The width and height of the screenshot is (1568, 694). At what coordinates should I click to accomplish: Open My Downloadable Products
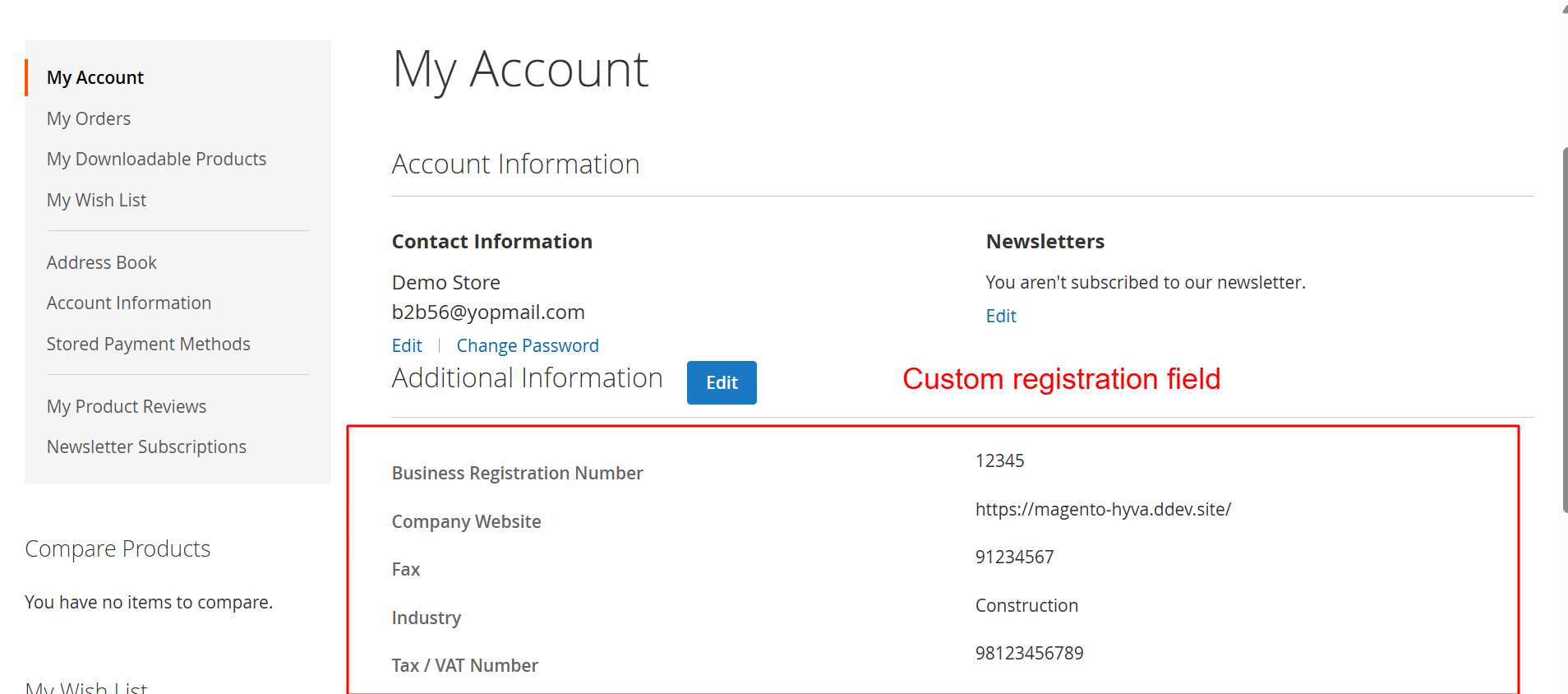tap(156, 159)
